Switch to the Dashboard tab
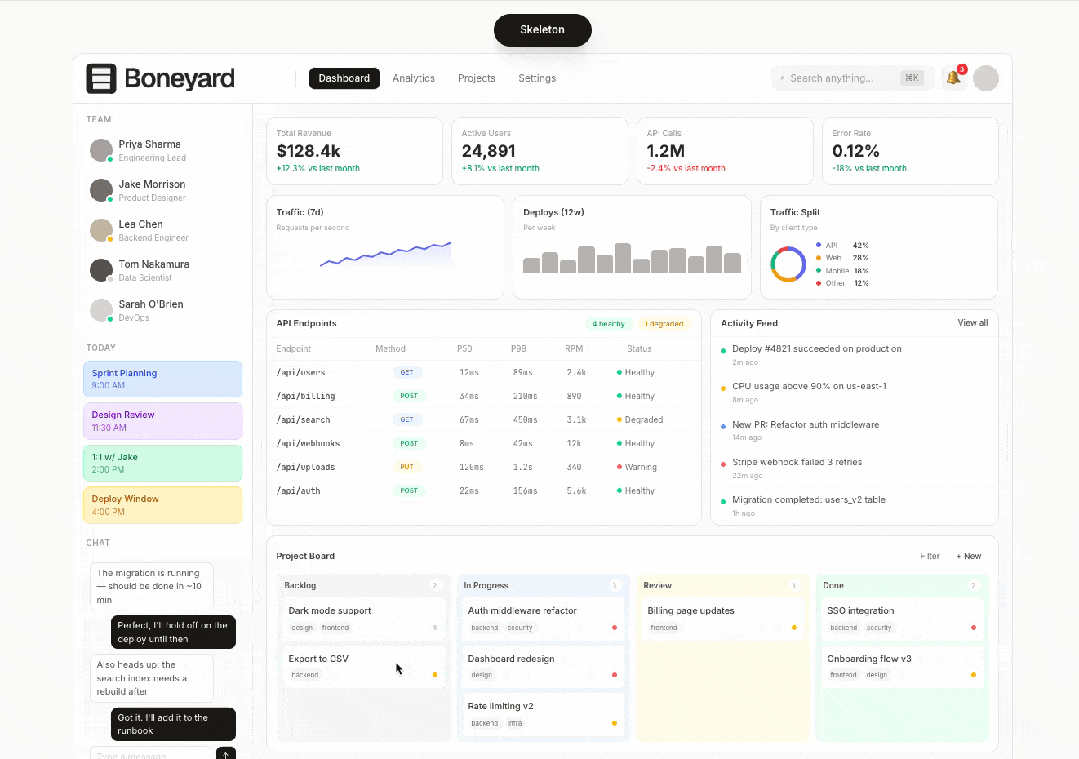The image size is (1079, 759). coord(344,78)
